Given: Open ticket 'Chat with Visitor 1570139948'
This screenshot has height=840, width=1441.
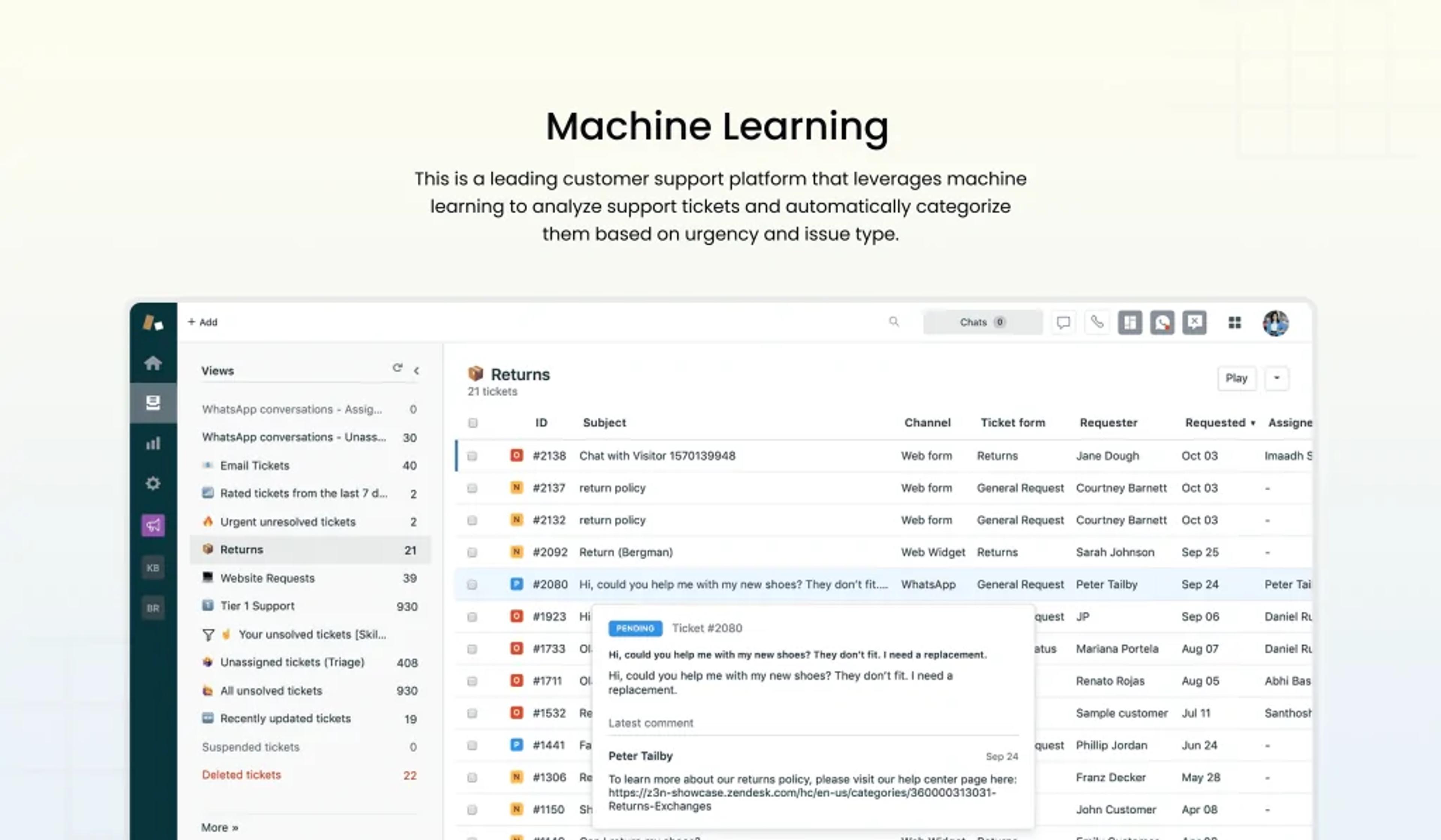Looking at the screenshot, I should (657, 456).
